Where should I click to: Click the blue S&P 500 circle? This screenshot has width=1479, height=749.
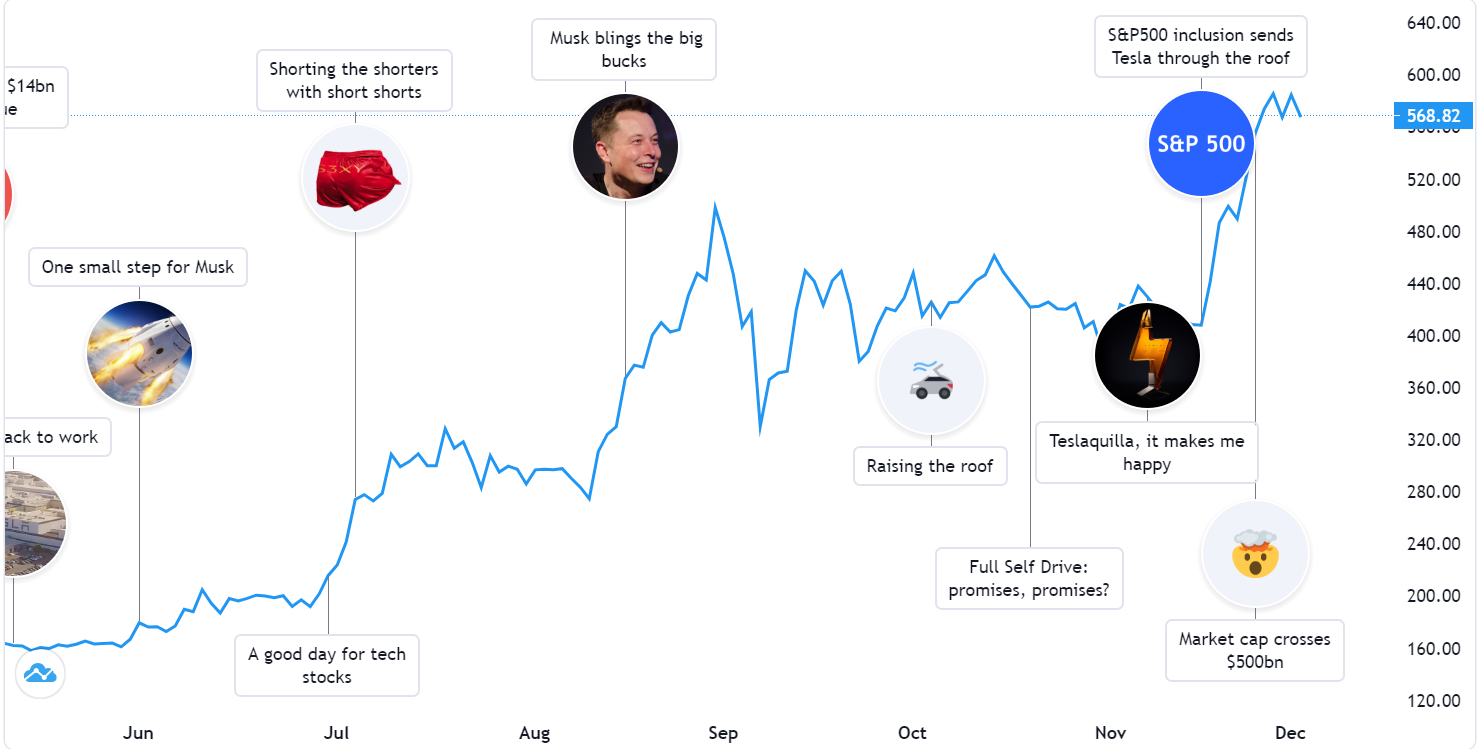point(1201,143)
